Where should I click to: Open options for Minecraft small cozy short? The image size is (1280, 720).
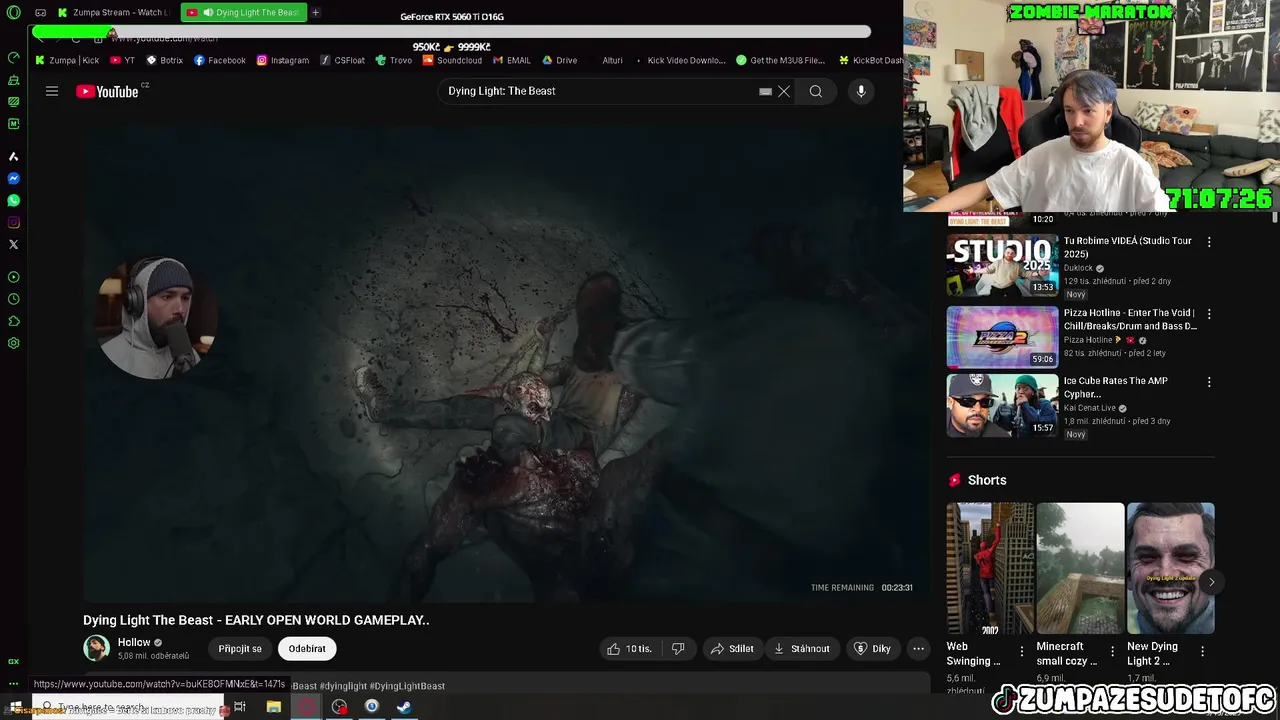1112,651
